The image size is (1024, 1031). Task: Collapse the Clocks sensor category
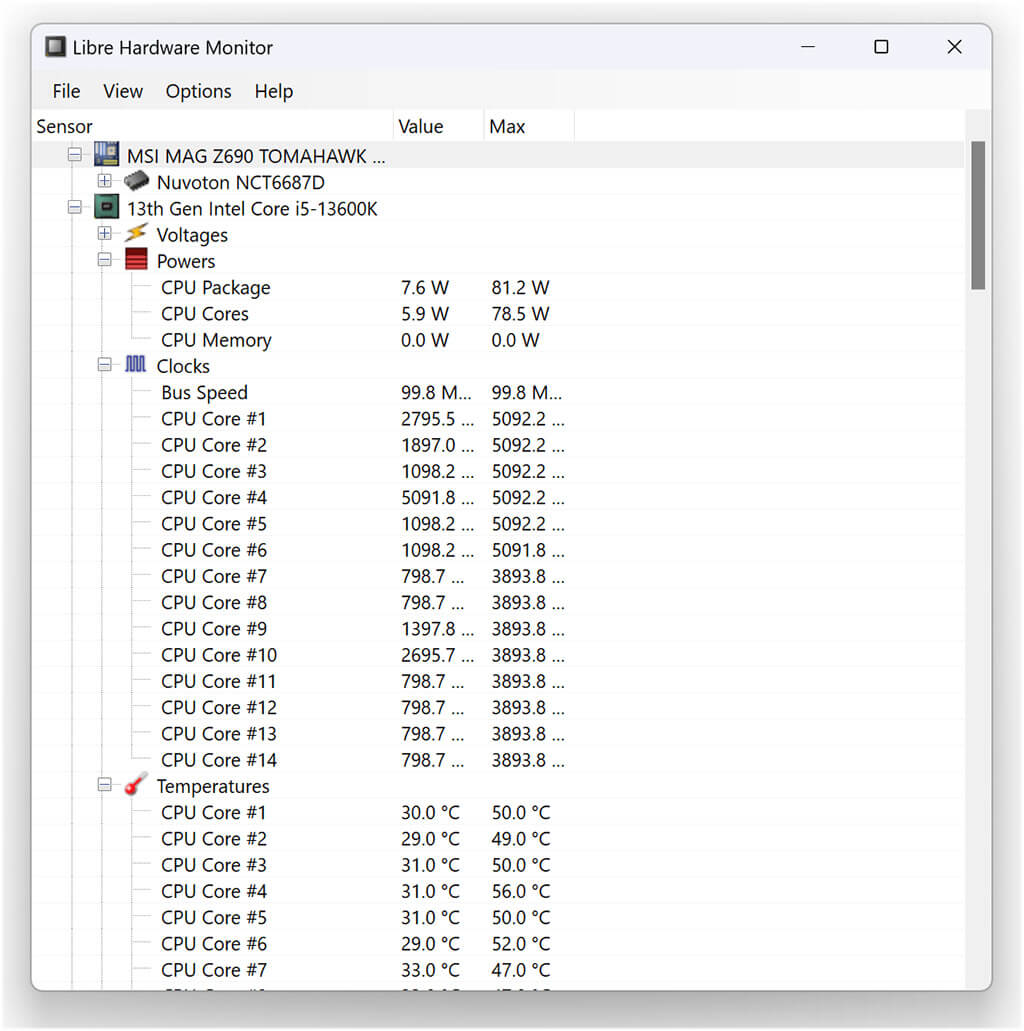(x=106, y=365)
